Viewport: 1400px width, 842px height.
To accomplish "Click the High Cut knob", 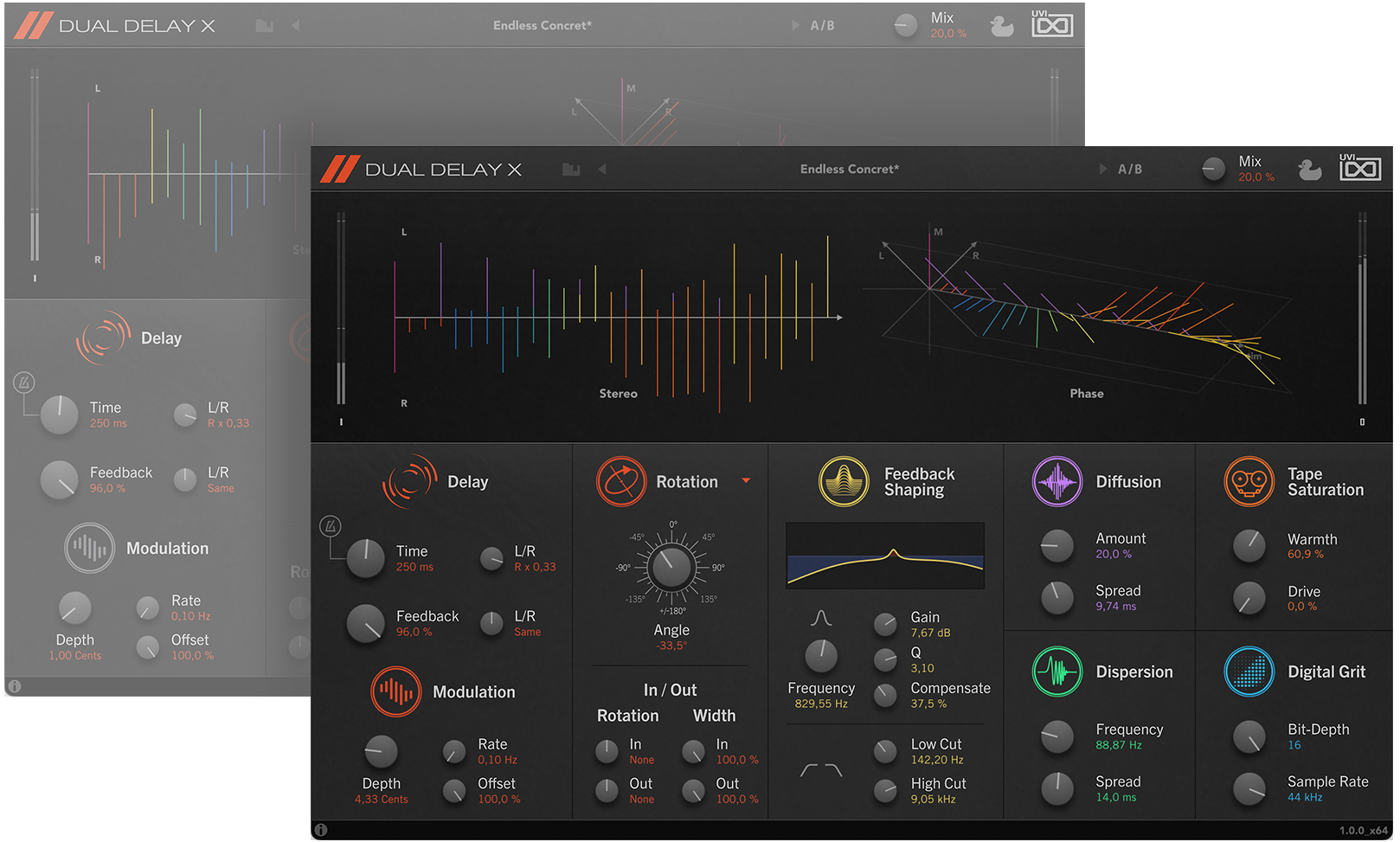I will tap(885, 790).
